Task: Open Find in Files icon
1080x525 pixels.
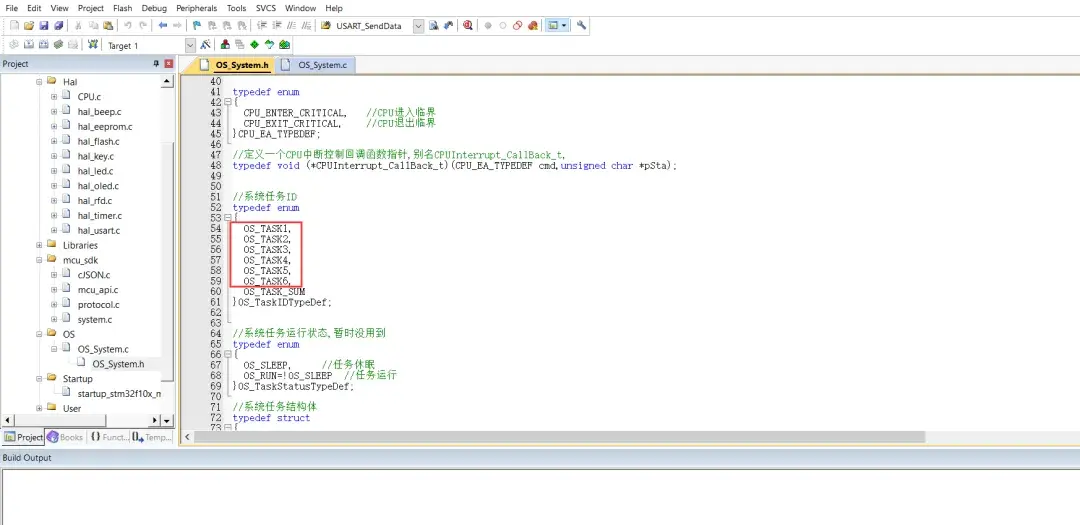Action: (x=326, y=25)
